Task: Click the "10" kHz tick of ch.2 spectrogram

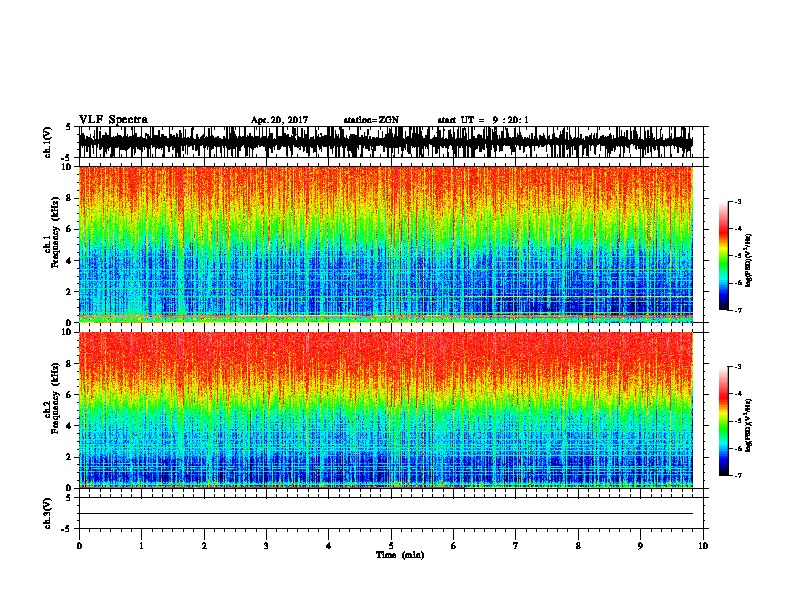Action: [67, 332]
